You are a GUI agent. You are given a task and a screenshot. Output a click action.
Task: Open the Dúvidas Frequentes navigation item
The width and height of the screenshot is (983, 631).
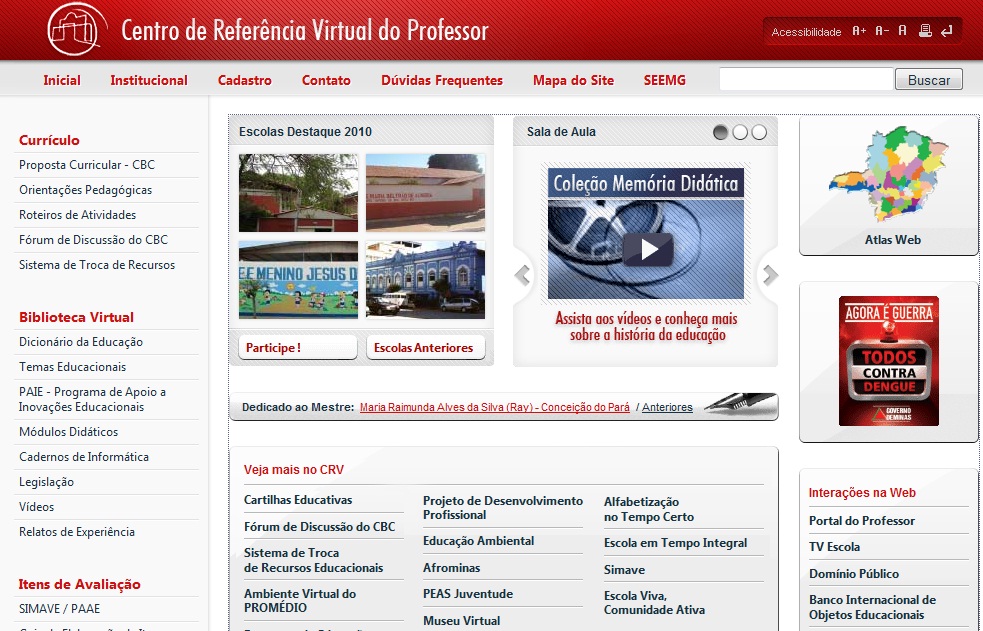(x=441, y=79)
